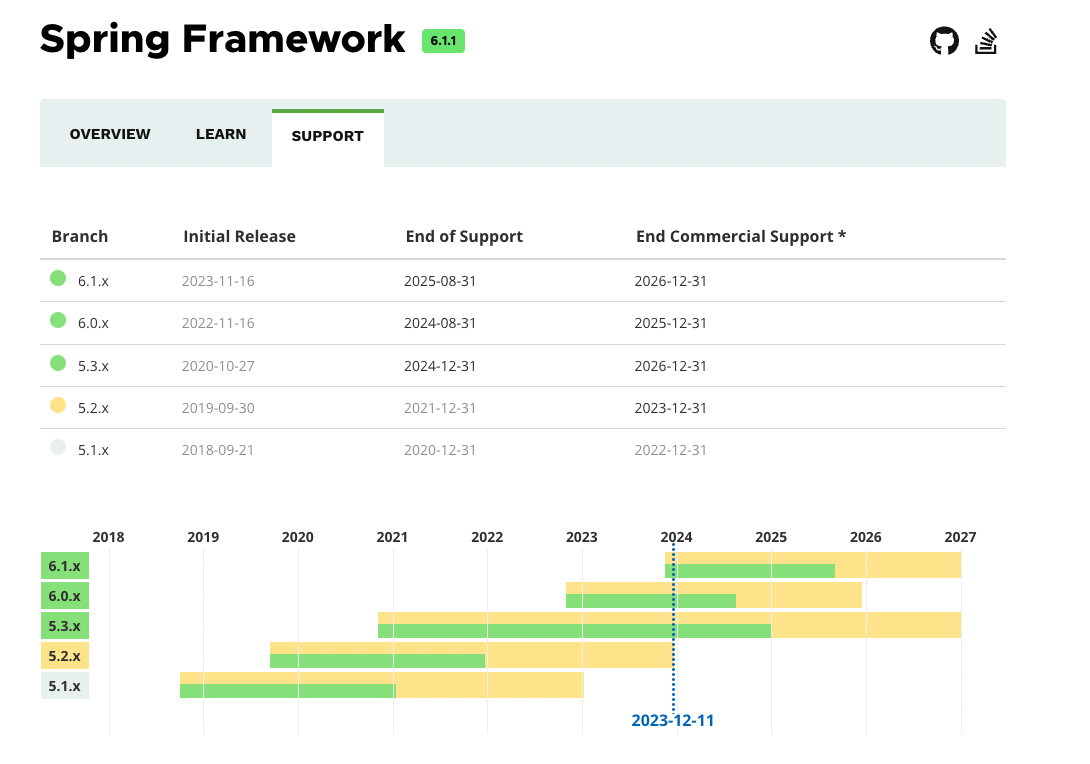The image size is (1090, 764).
Task: Click the green status dot beside 6.0.x
Action: point(57,321)
